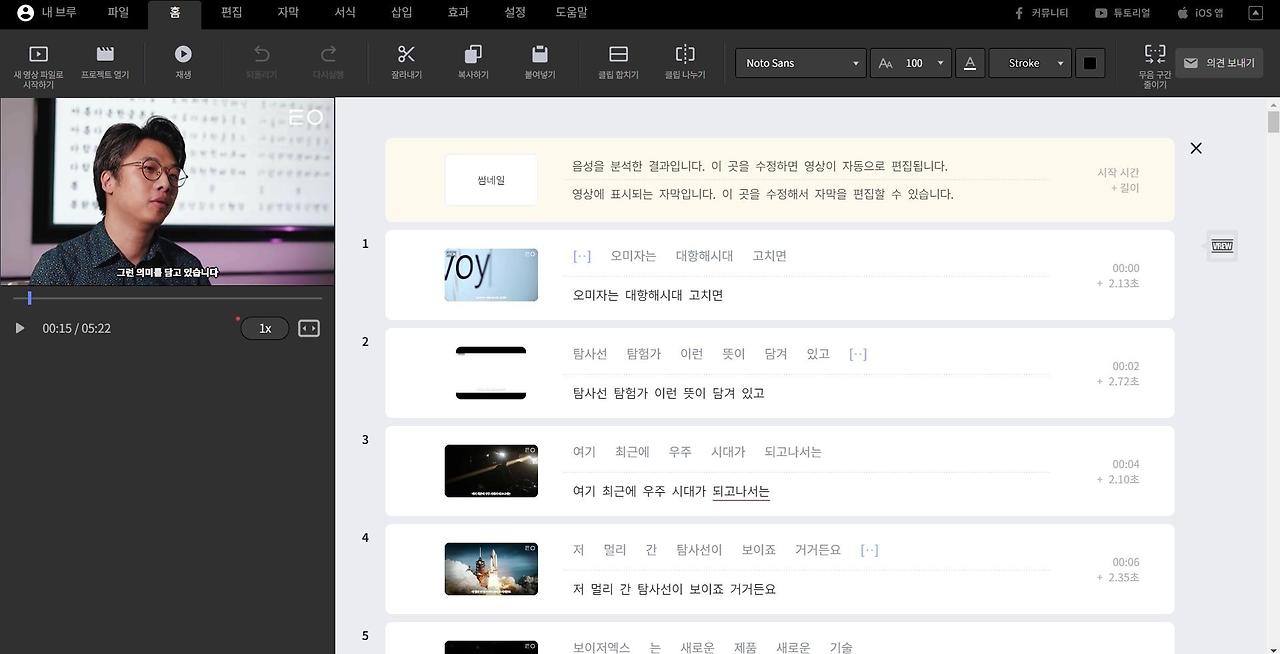Open the 1x playback speed selector
This screenshot has height=654, width=1280.
[x=265, y=328]
